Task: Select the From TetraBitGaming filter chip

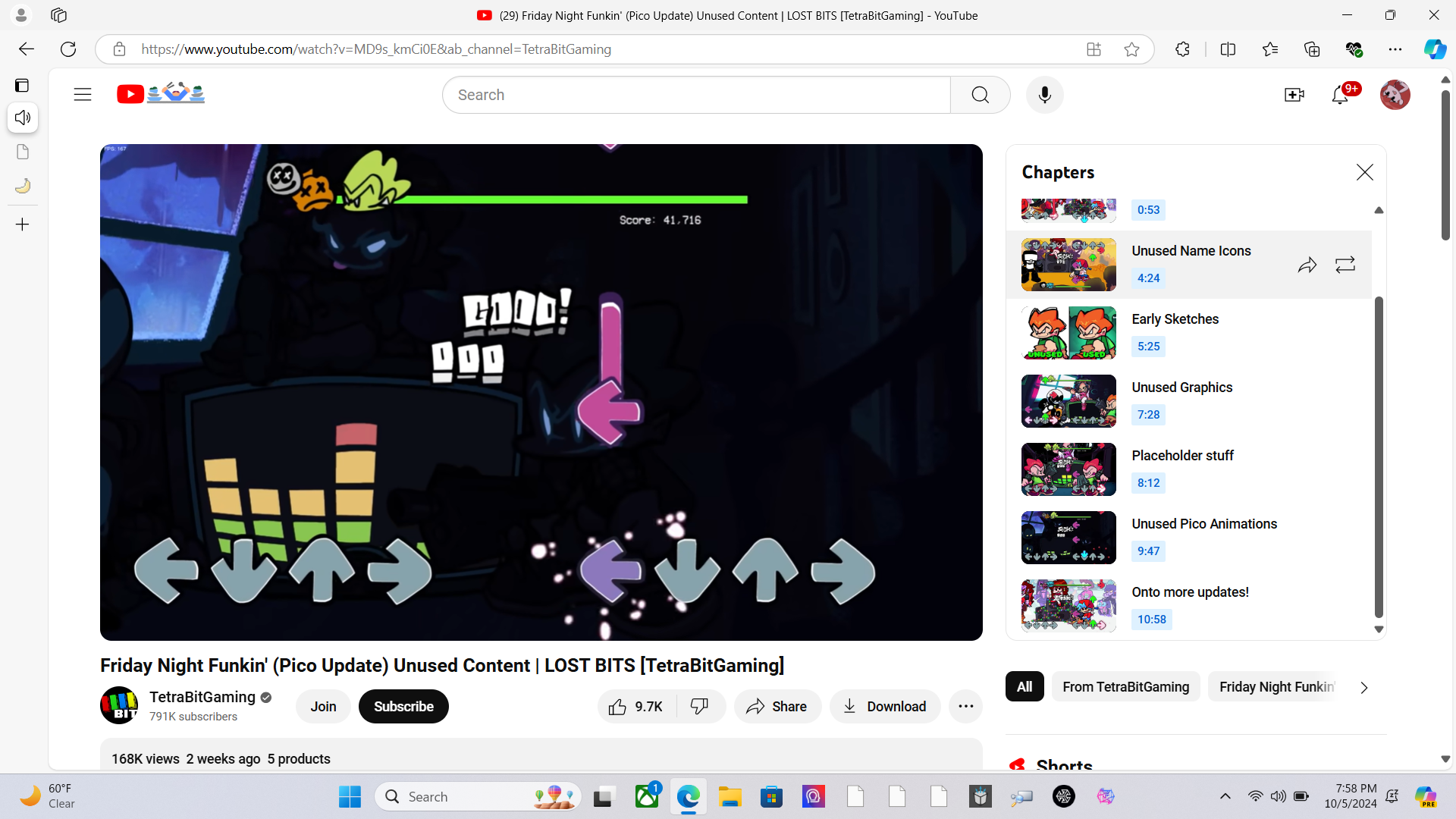Action: tap(1125, 686)
